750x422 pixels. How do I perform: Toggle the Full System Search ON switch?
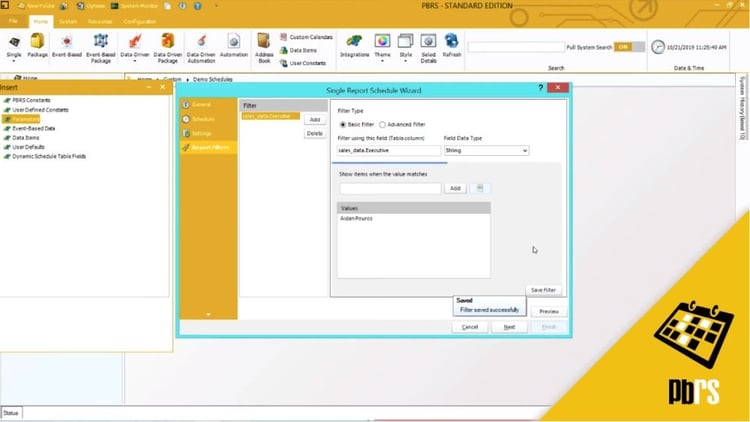[x=629, y=47]
